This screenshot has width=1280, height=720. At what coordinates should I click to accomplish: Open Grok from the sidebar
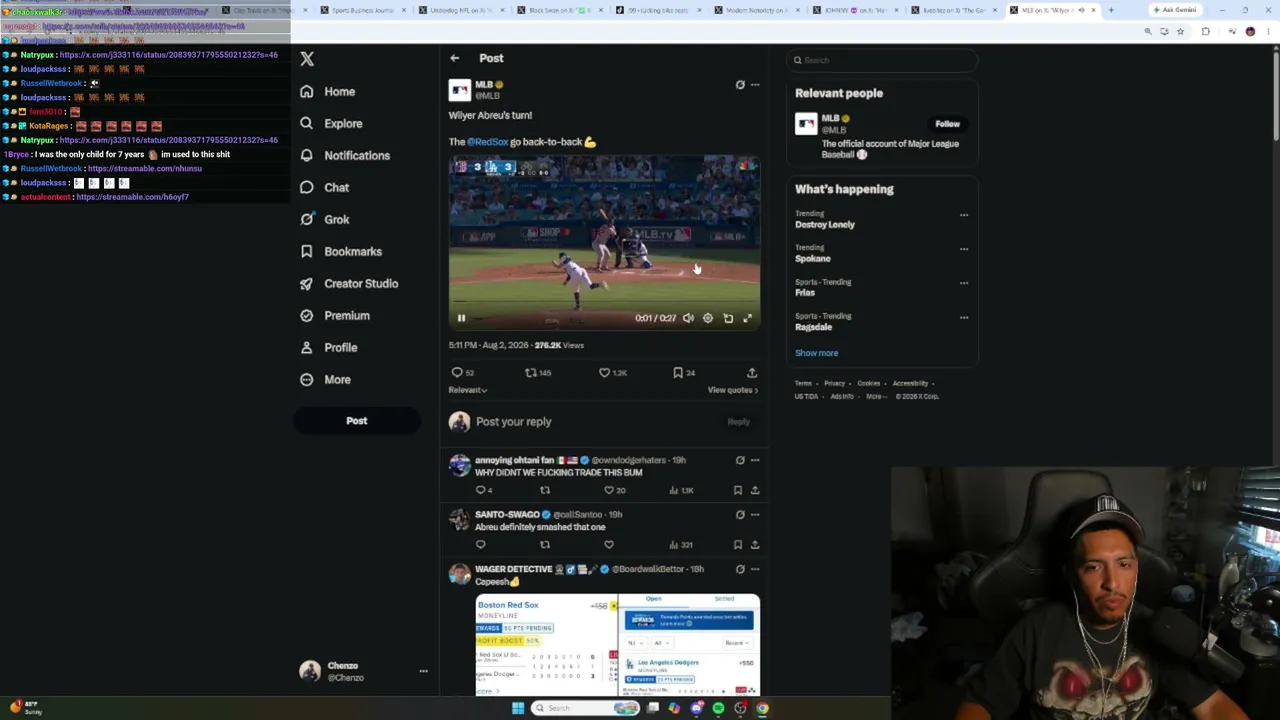[x=325, y=219]
